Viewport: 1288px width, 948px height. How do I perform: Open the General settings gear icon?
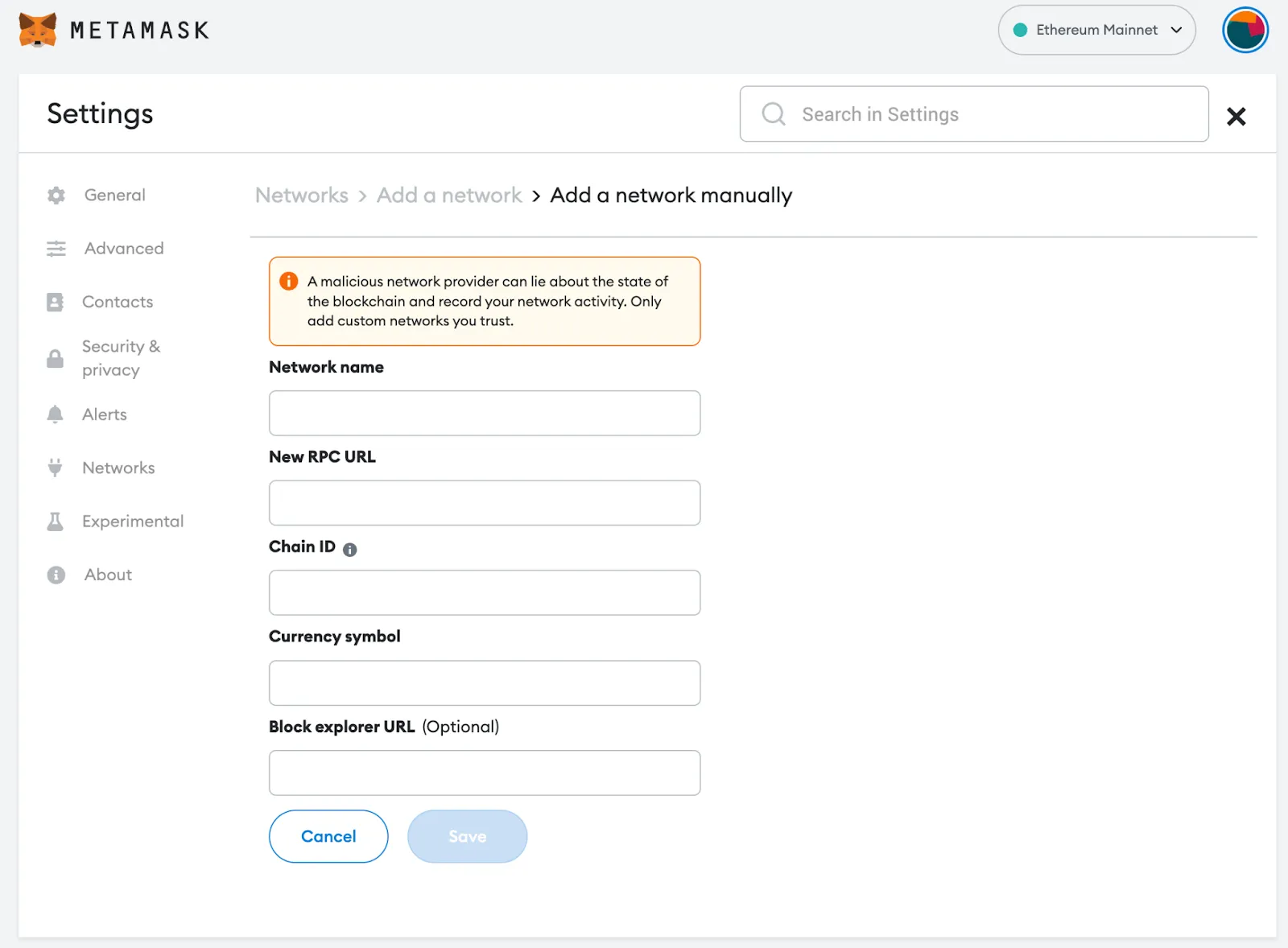click(x=56, y=195)
